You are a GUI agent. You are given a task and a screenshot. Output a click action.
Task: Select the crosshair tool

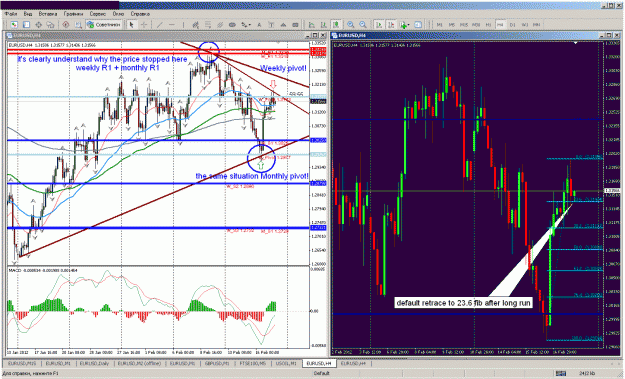tap(144, 25)
